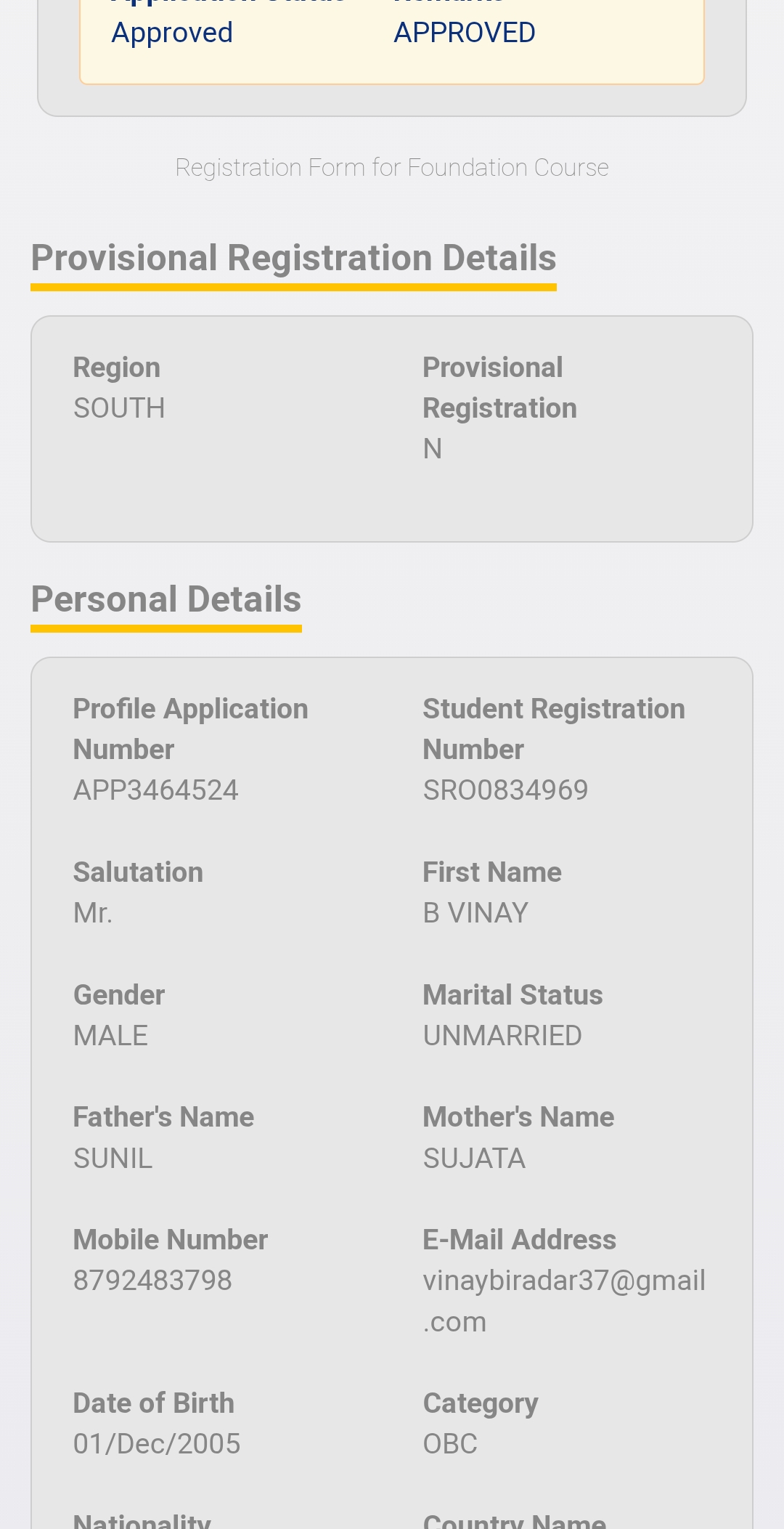Image resolution: width=784 pixels, height=1529 pixels.
Task: Tap the Mother's Name value SUJATA
Action: [474, 1158]
